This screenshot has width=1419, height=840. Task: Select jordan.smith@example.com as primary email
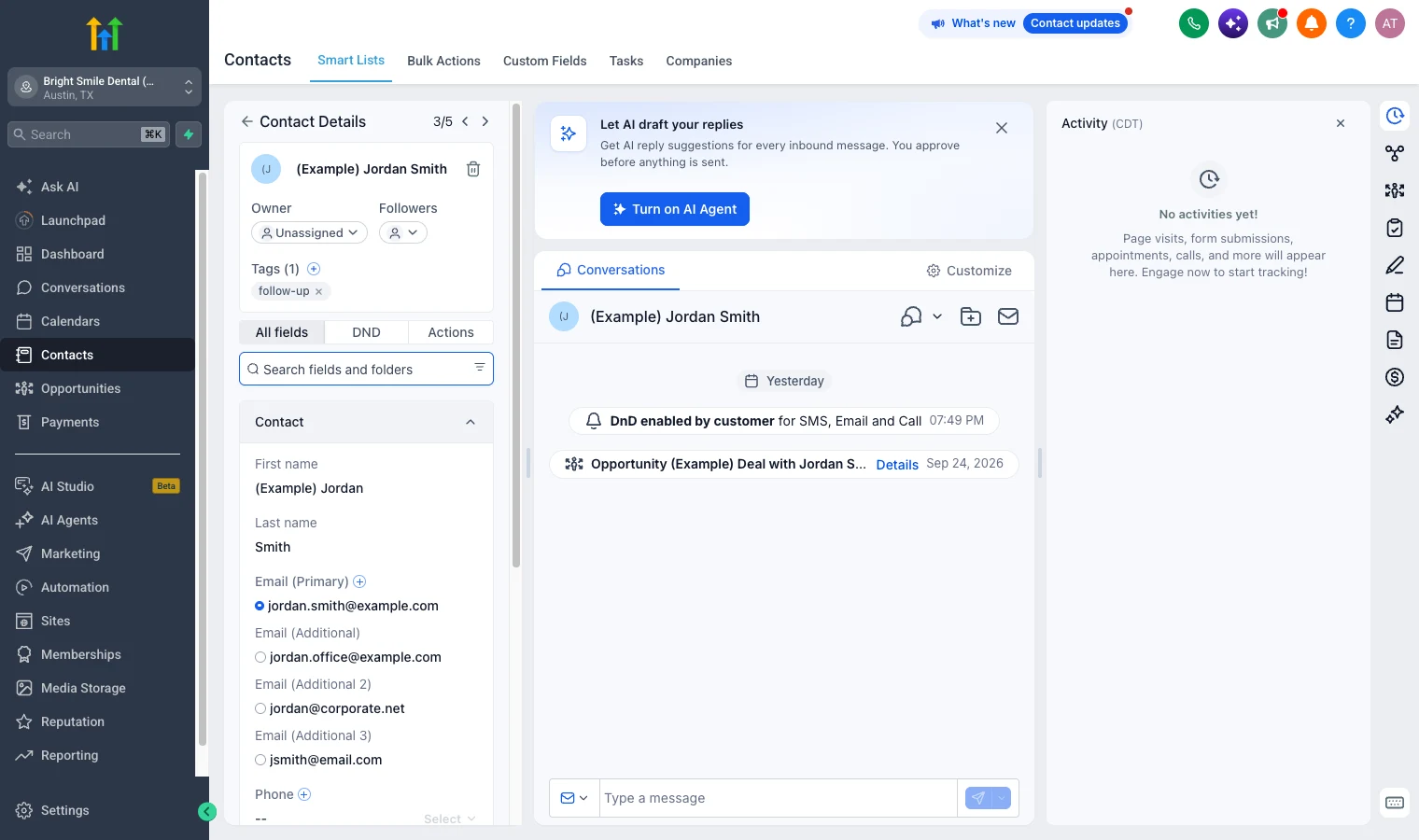(x=260, y=606)
